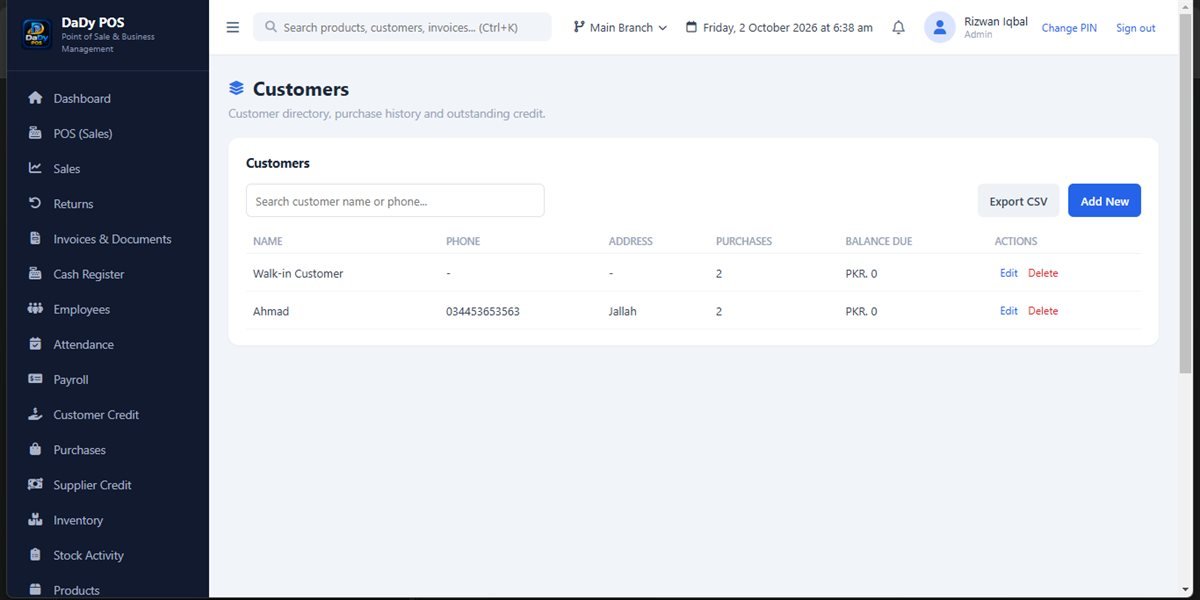Click the Attendance calendar-check icon
The height and width of the screenshot is (600, 1200).
[35, 344]
